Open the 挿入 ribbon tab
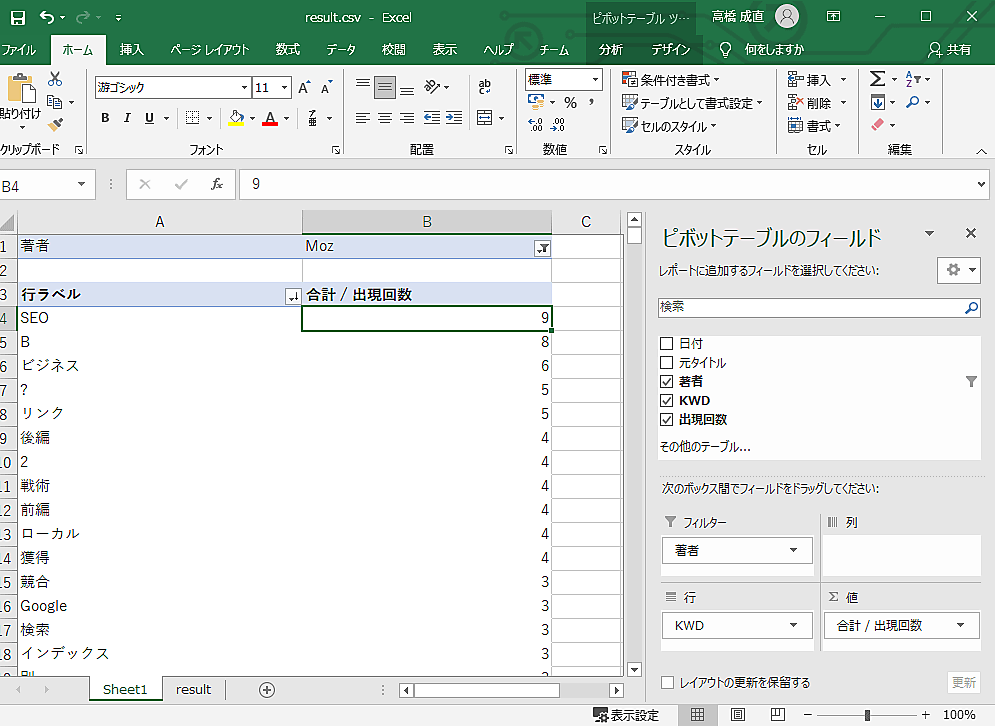The height and width of the screenshot is (726, 995). pos(131,49)
